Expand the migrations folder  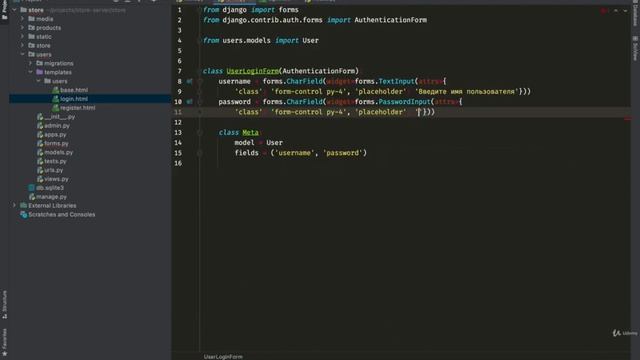point(31,63)
